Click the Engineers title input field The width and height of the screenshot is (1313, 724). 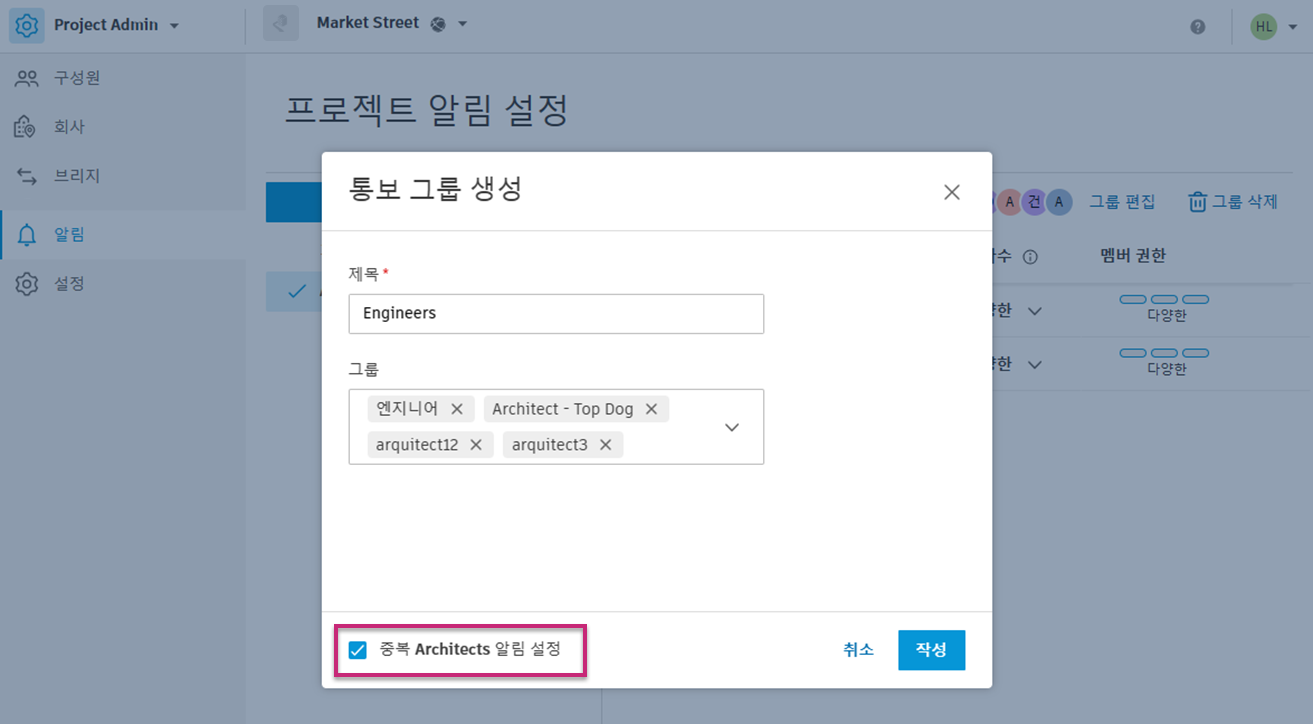pyautogui.click(x=556, y=313)
